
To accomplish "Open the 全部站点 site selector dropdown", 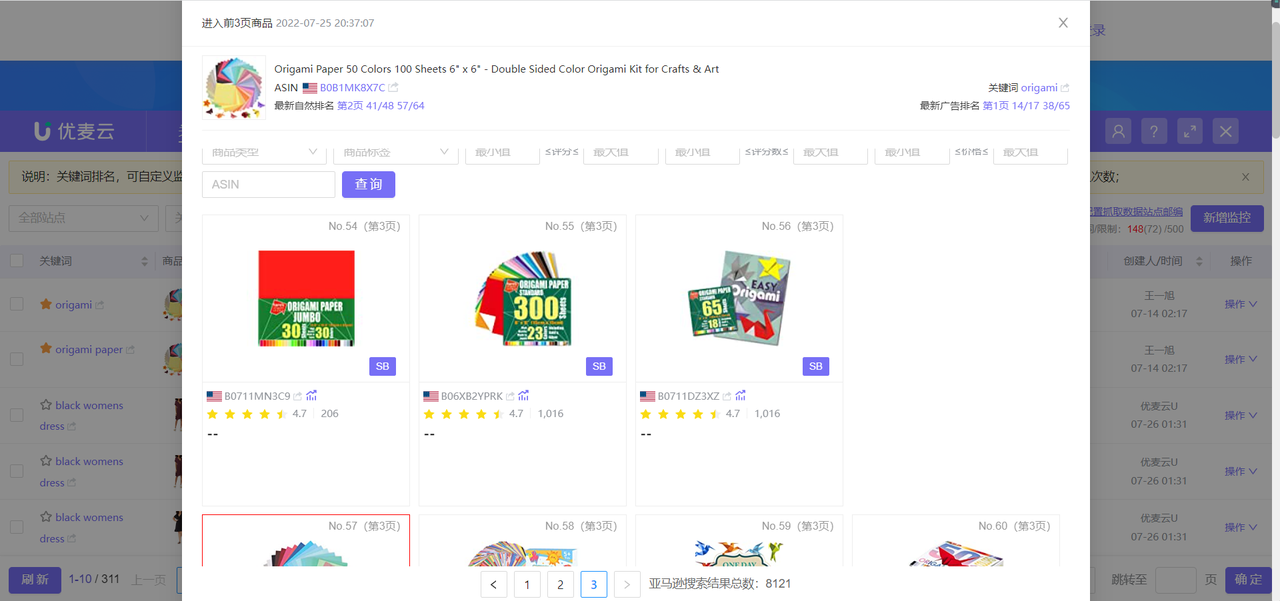I will (83, 218).
